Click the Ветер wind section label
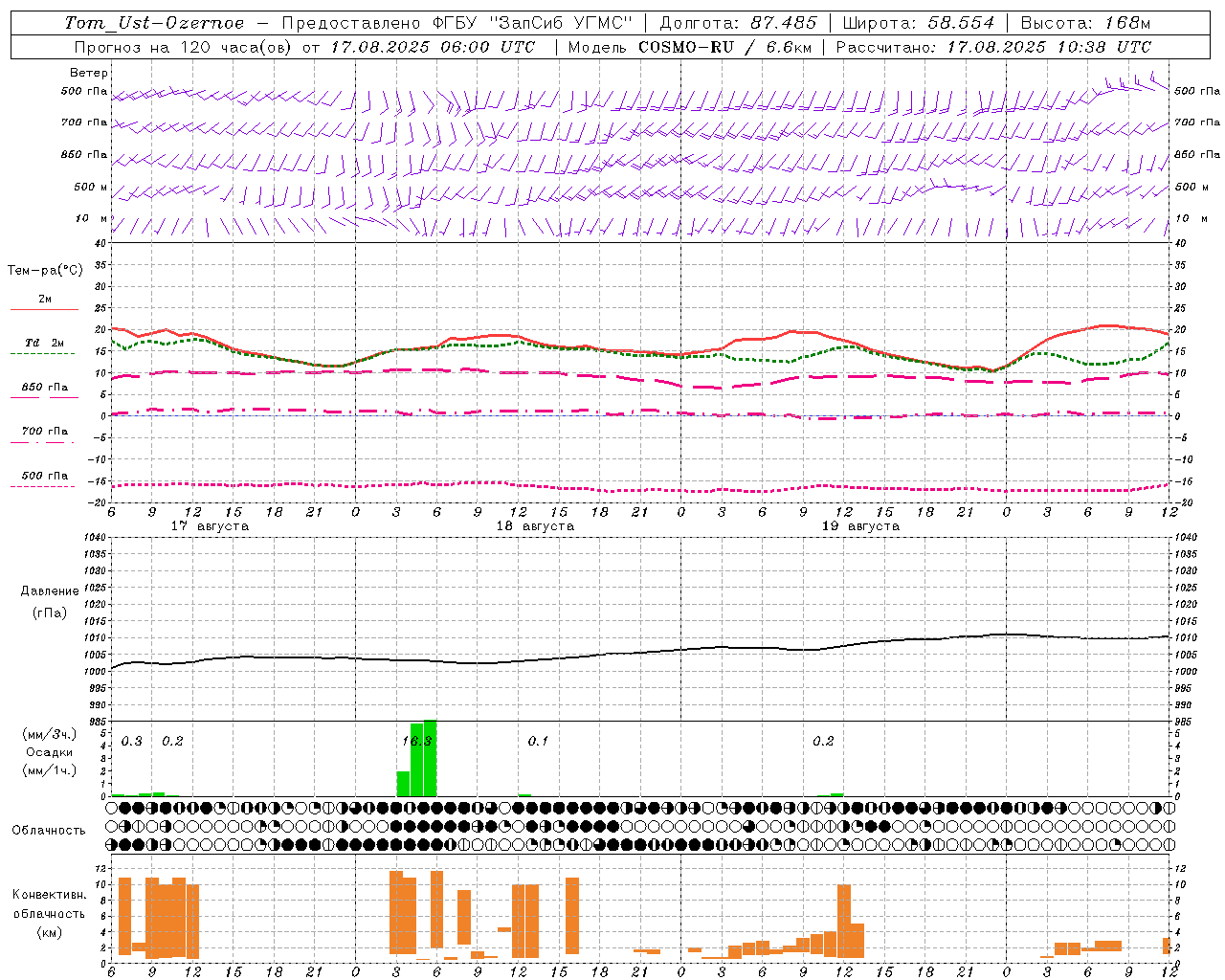 (x=89, y=73)
